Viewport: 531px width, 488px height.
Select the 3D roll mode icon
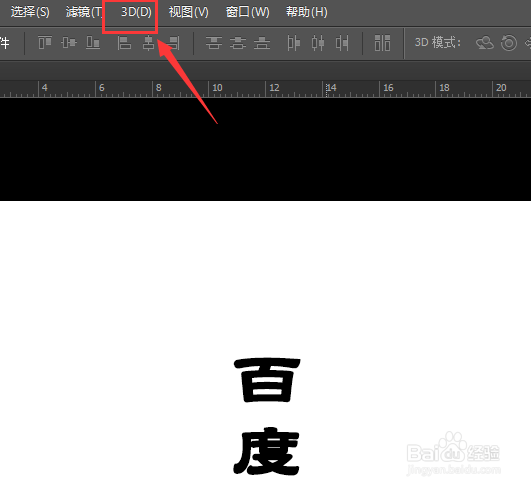click(x=509, y=43)
